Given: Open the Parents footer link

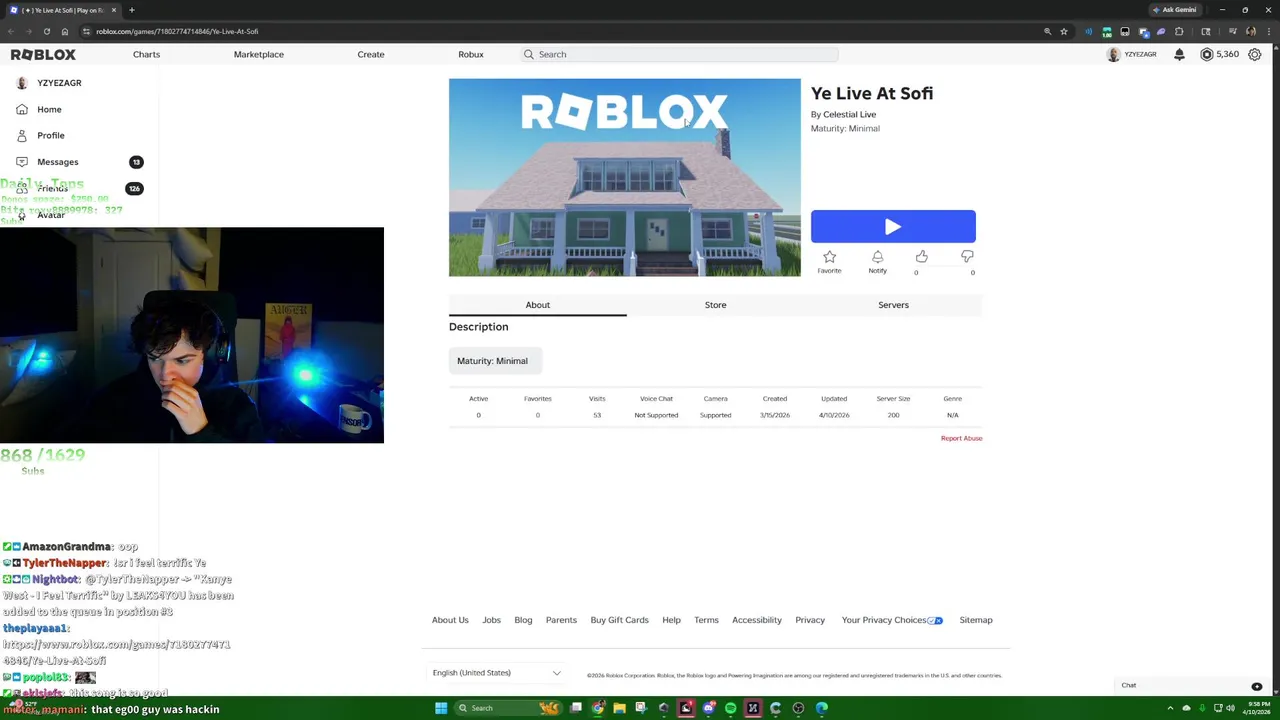Looking at the screenshot, I should pyautogui.click(x=561, y=620).
